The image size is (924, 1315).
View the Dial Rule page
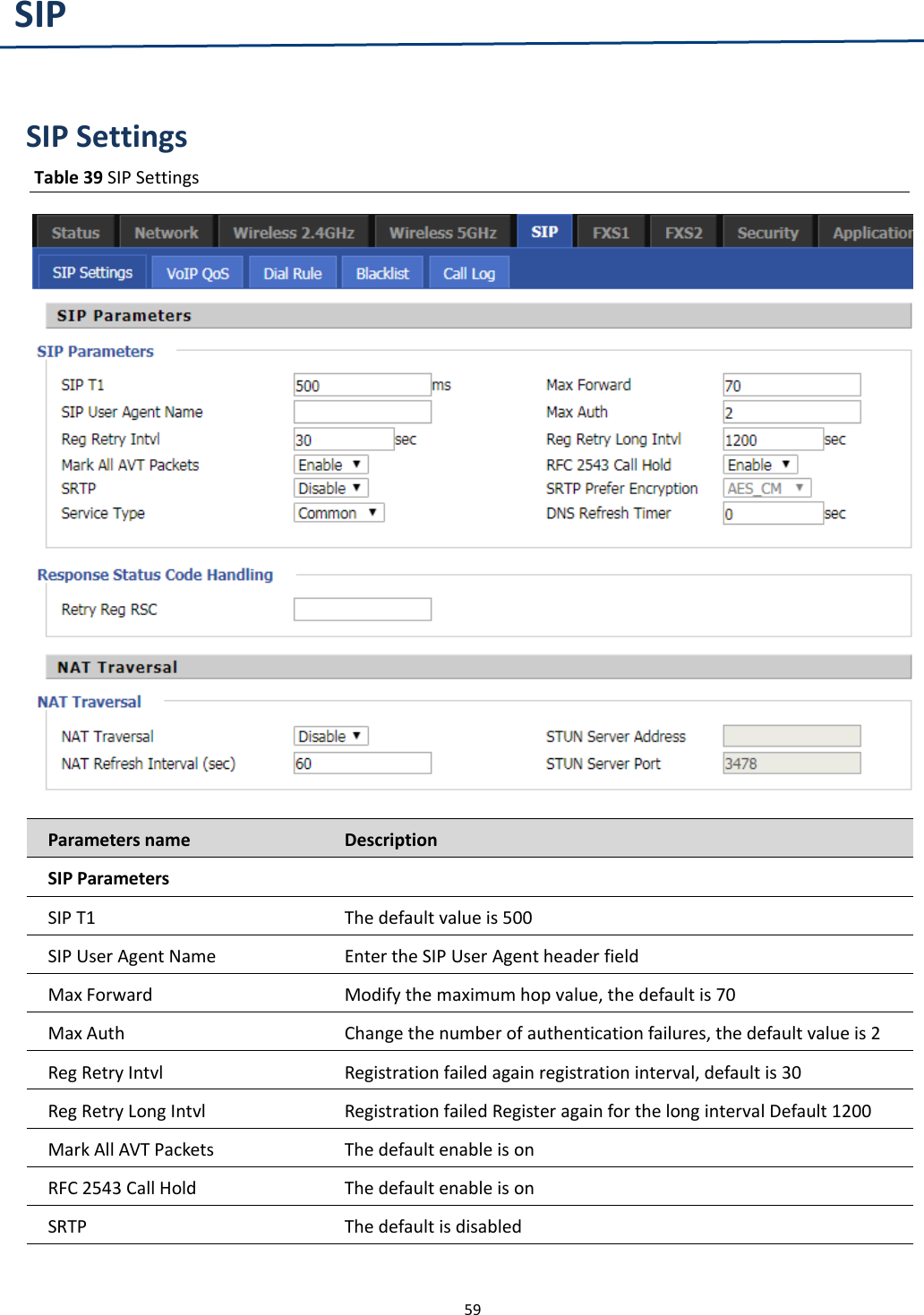pos(293,271)
